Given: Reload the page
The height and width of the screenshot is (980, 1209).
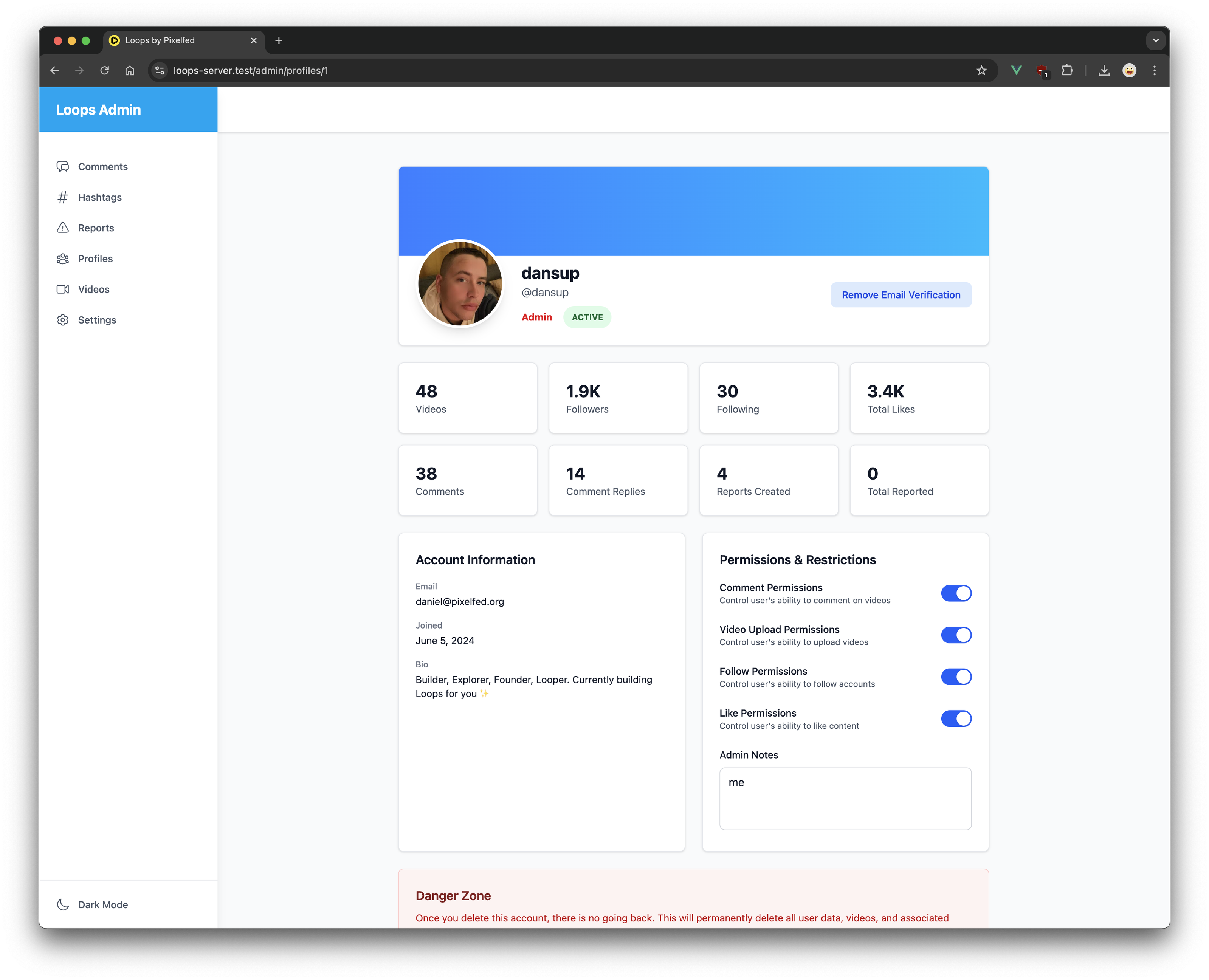Looking at the screenshot, I should 104,71.
